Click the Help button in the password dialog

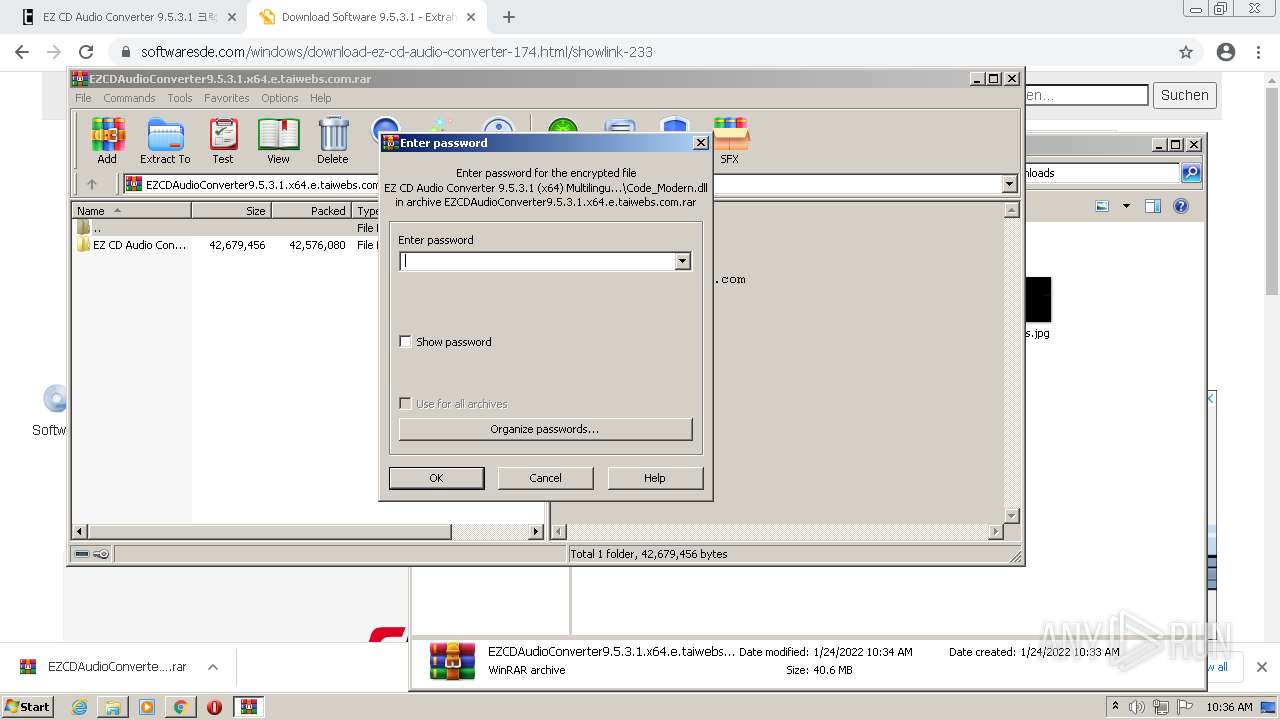(655, 478)
